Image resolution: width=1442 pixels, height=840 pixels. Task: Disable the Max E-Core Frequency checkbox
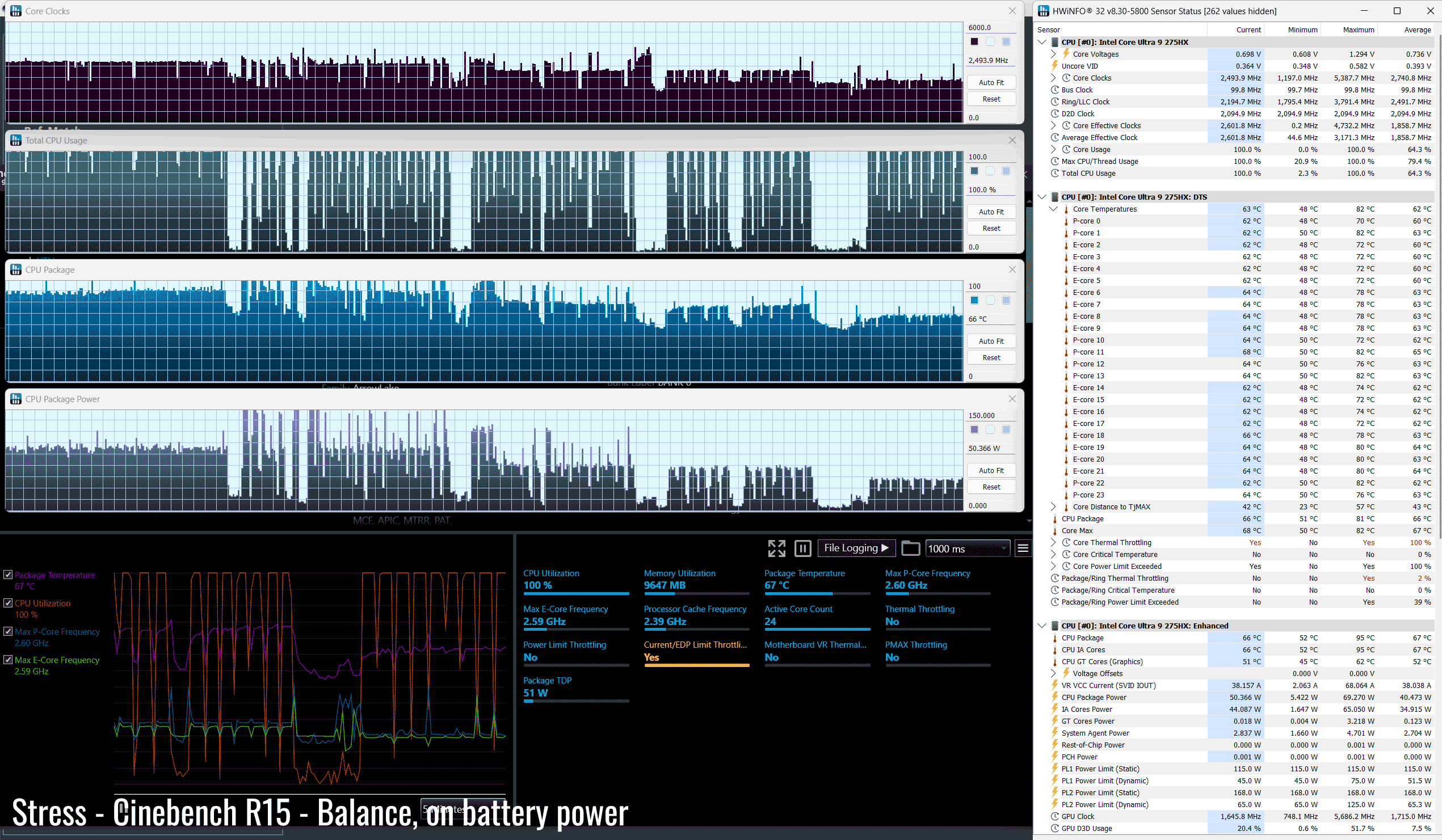pyautogui.click(x=8, y=659)
